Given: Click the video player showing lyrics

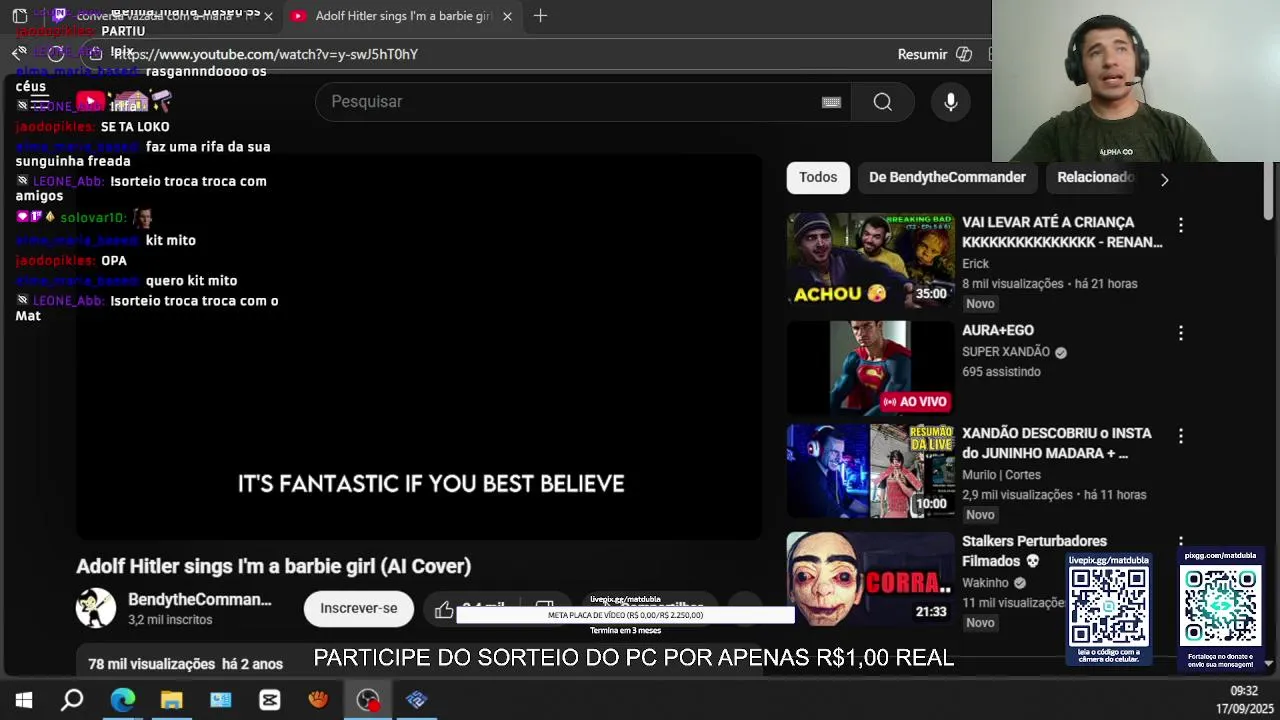Looking at the screenshot, I should pyautogui.click(x=419, y=346).
